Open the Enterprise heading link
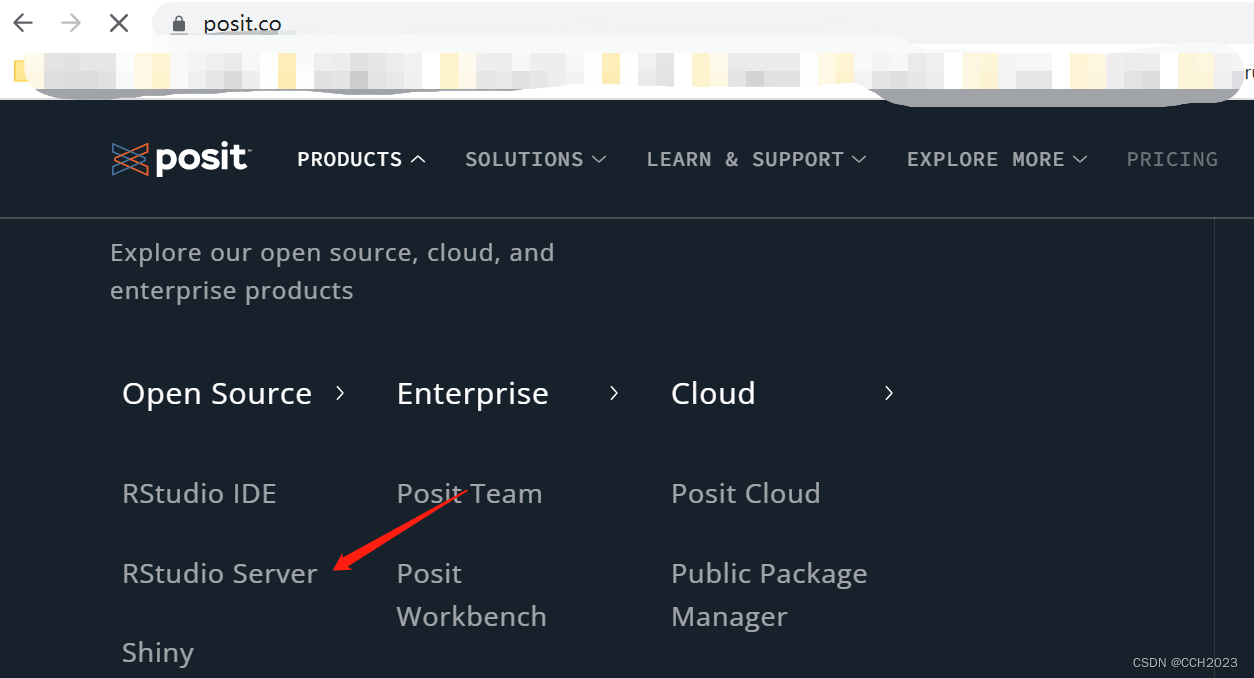 coord(472,394)
